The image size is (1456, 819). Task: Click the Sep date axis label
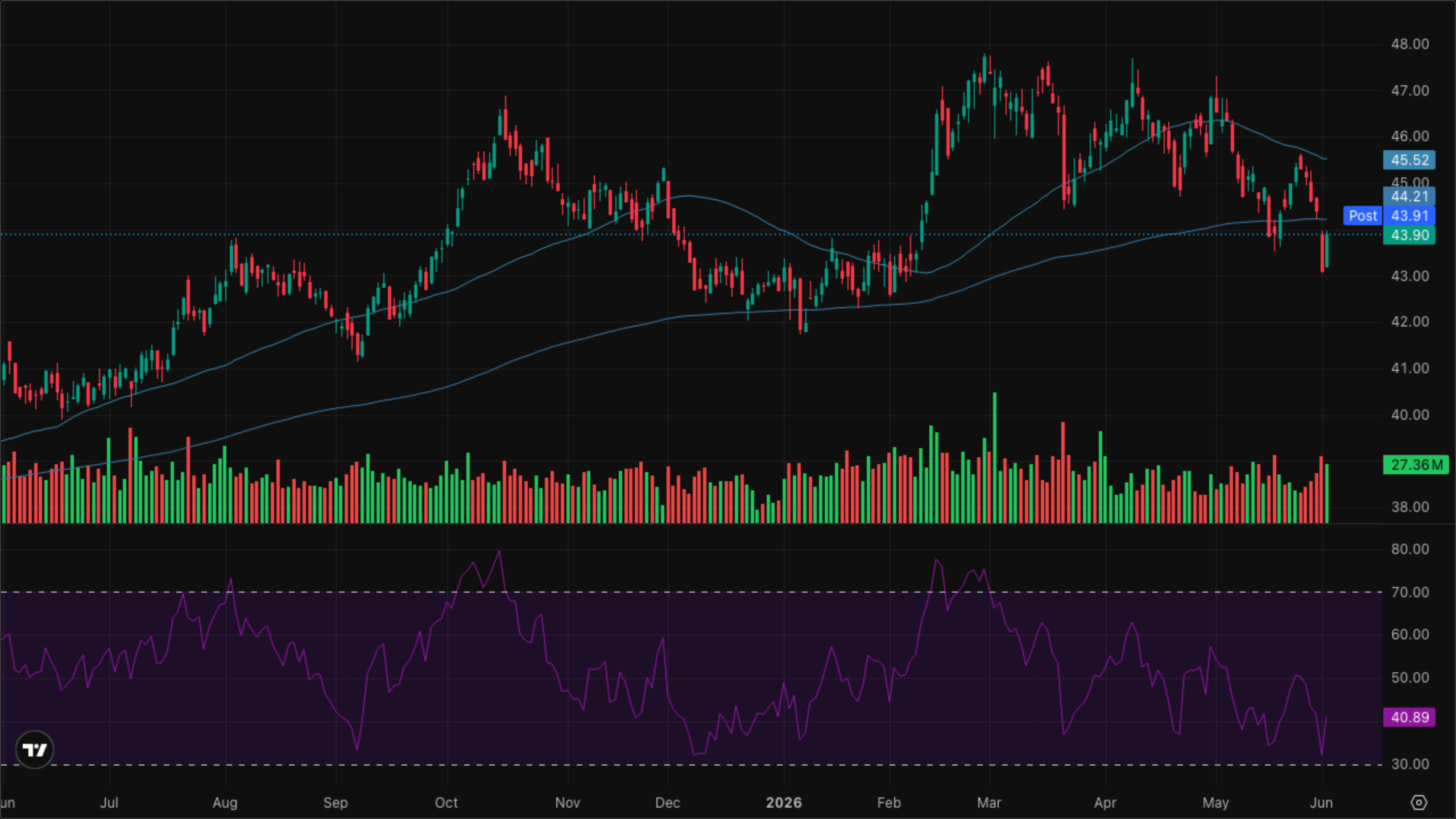coord(335,803)
